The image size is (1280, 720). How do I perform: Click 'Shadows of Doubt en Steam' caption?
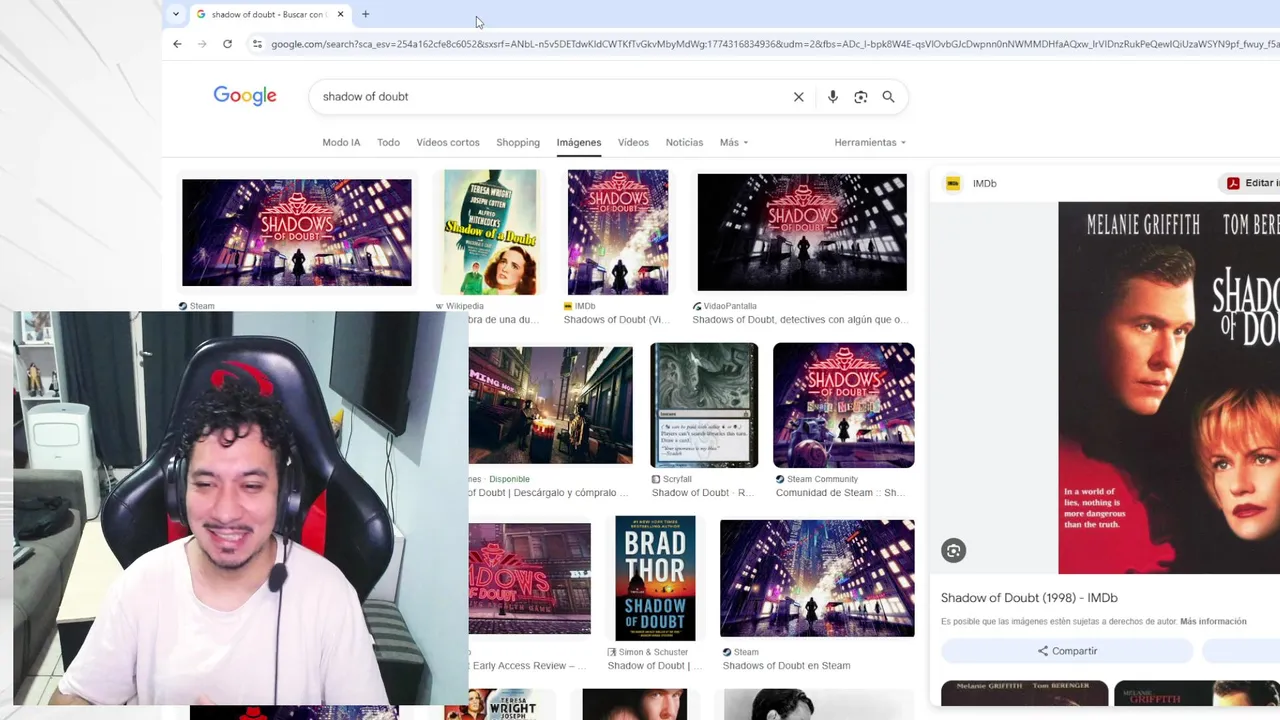click(786, 665)
